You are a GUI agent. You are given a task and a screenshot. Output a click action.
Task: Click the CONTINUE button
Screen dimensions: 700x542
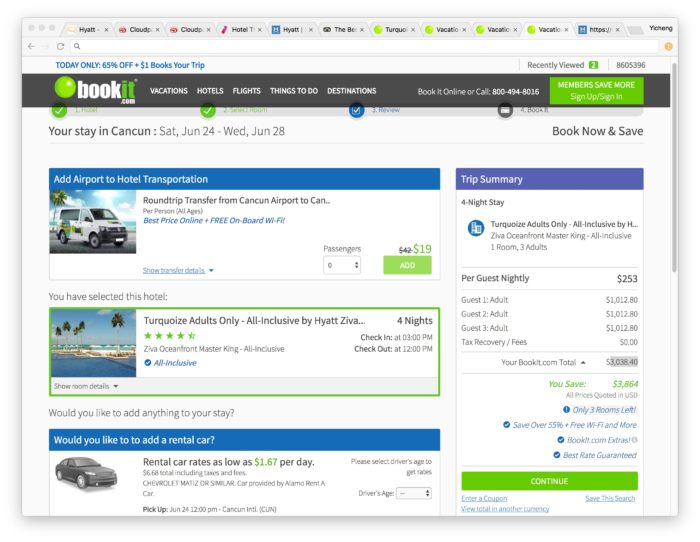[x=550, y=481]
